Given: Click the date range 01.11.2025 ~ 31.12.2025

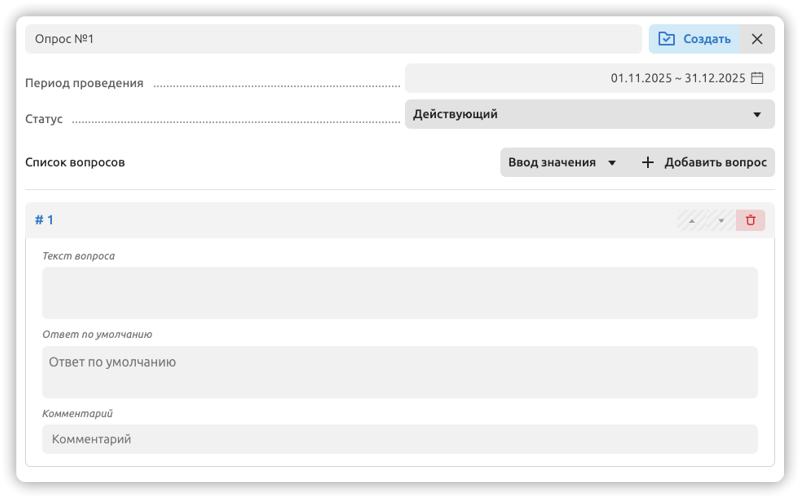Looking at the screenshot, I should (x=678, y=78).
